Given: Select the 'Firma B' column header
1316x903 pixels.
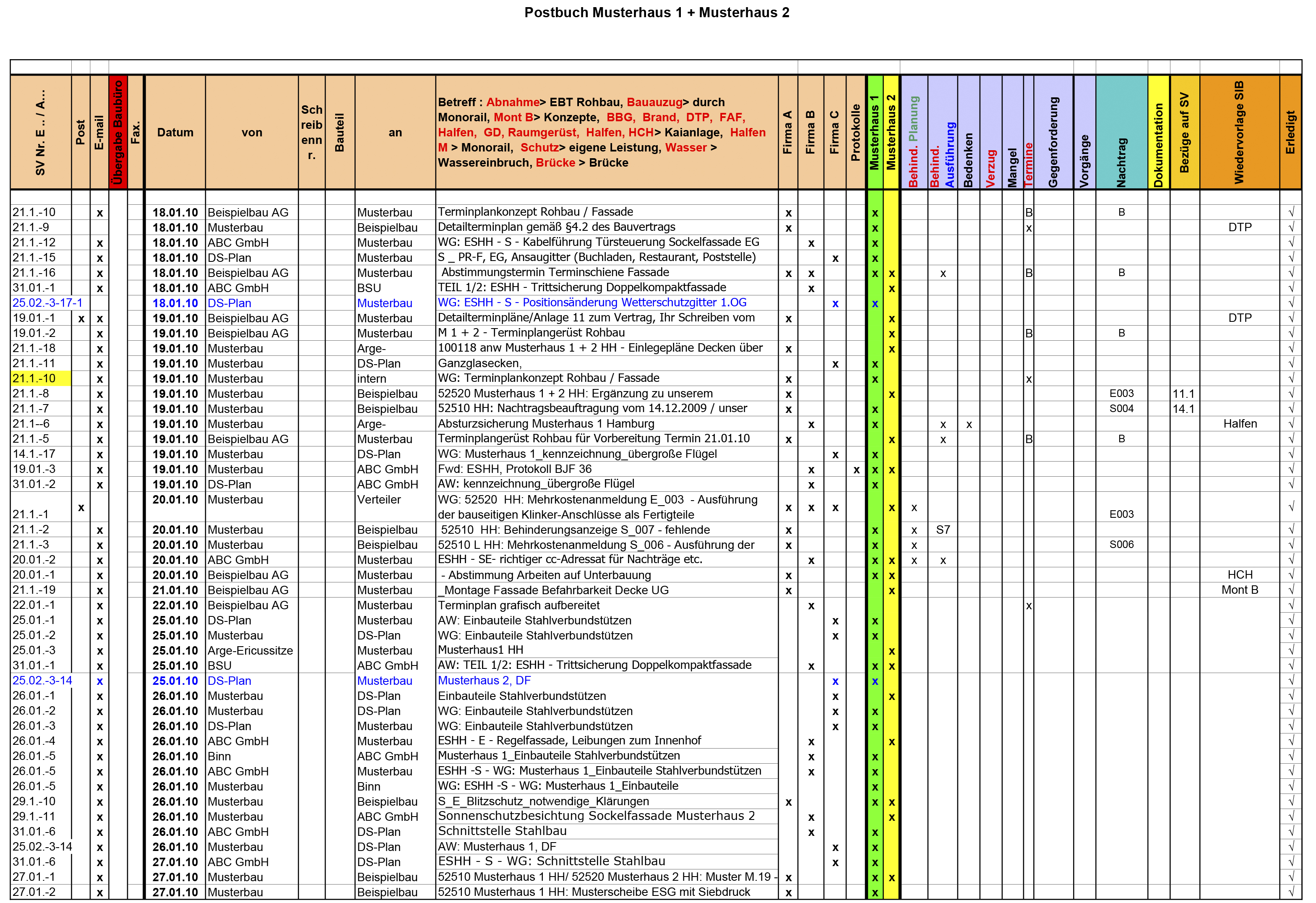Looking at the screenshot, I should pyautogui.click(x=810, y=132).
